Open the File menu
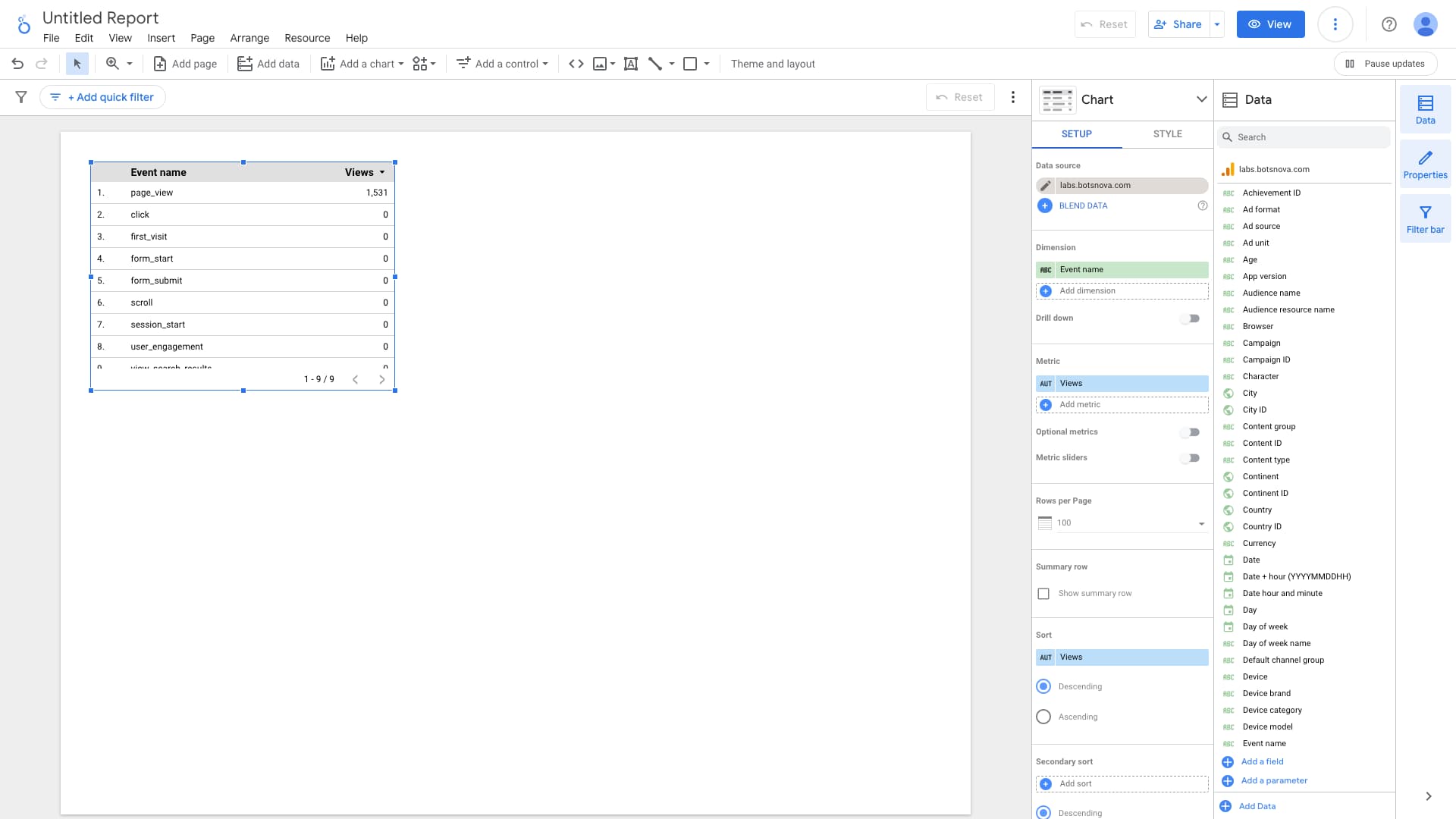This screenshot has height=819, width=1456. coord(52,38)
